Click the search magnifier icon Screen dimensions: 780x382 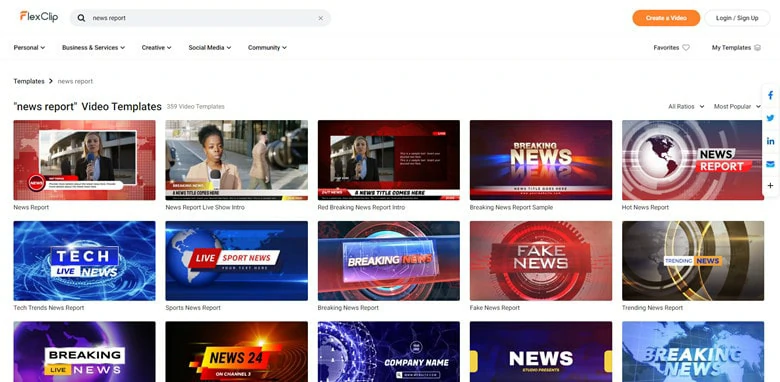pos(81,18)
